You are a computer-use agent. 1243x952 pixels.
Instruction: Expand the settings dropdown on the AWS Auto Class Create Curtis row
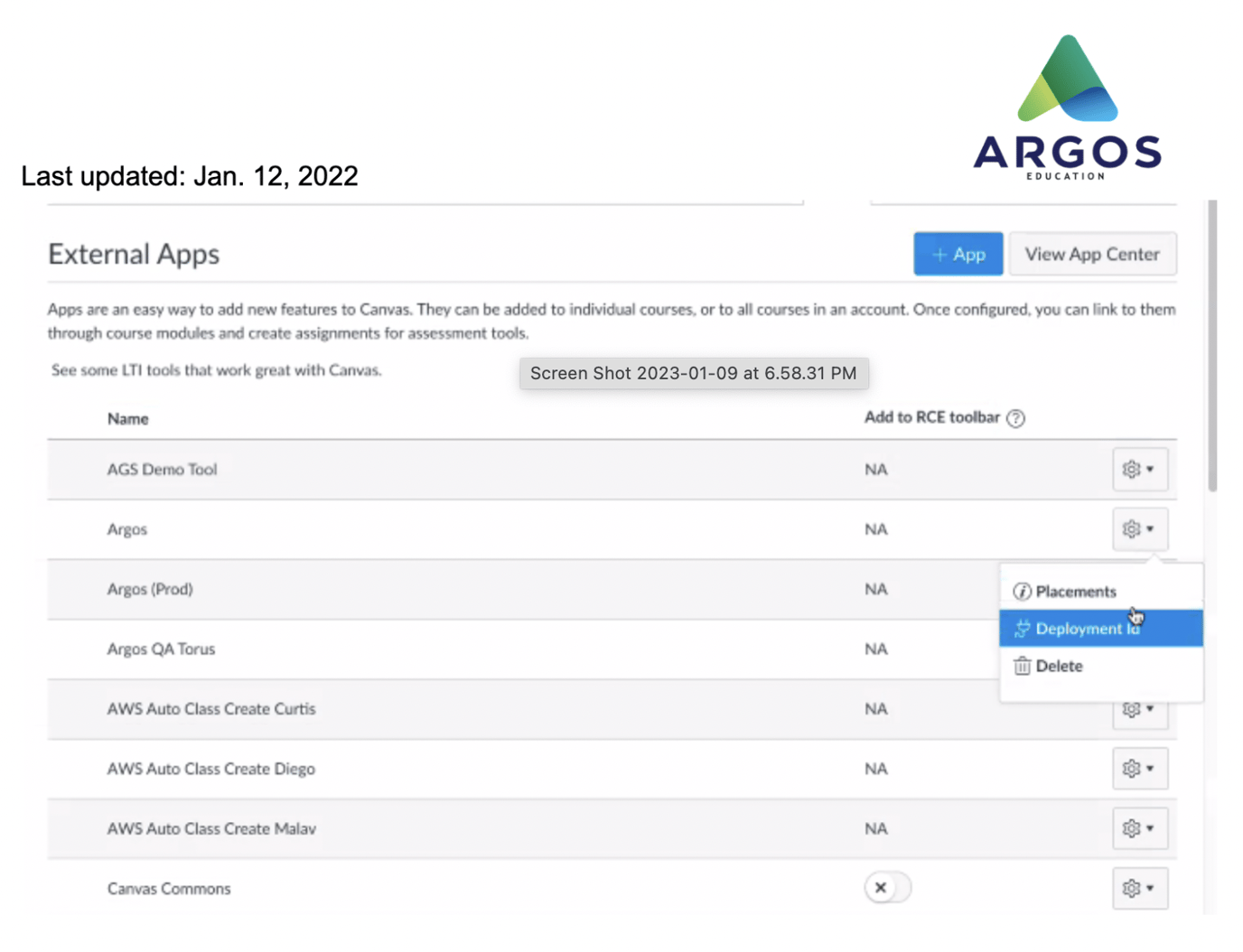pos(1149,710)
